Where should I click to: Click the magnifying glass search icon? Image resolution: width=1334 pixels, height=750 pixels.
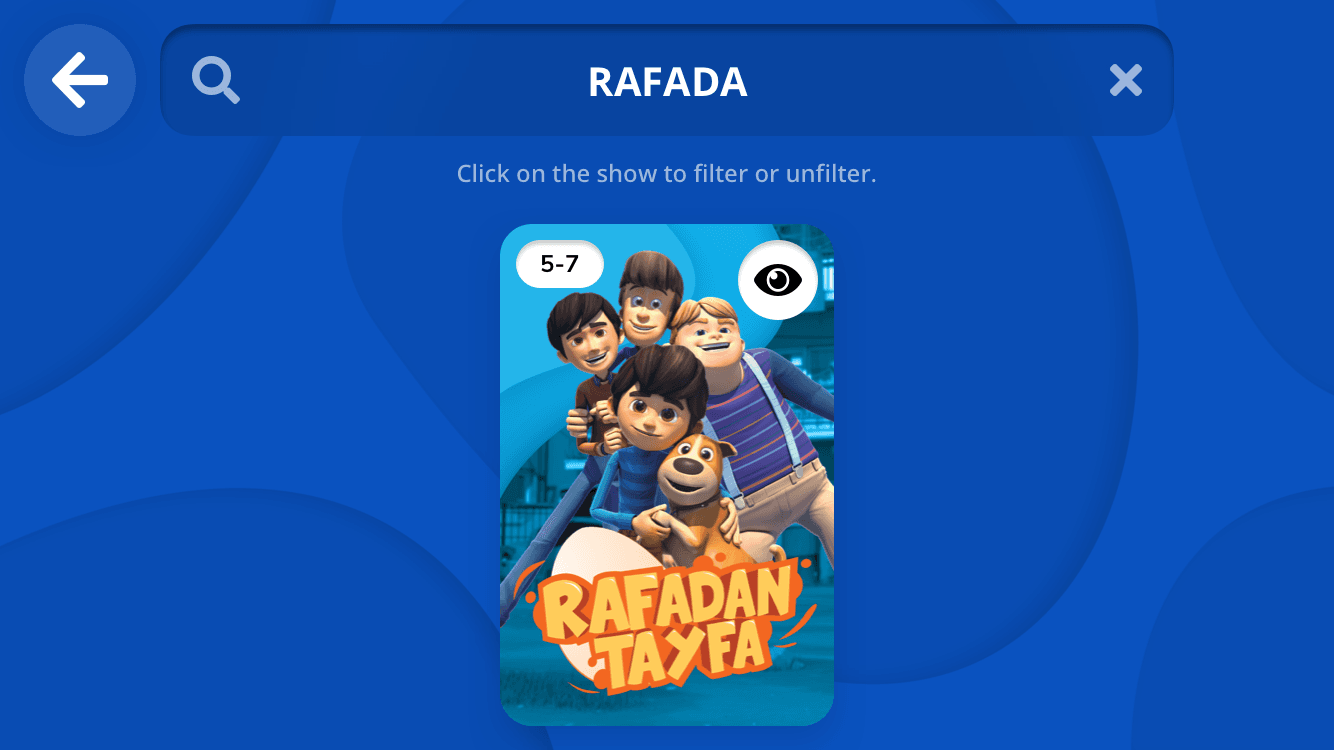coord(216,81)
